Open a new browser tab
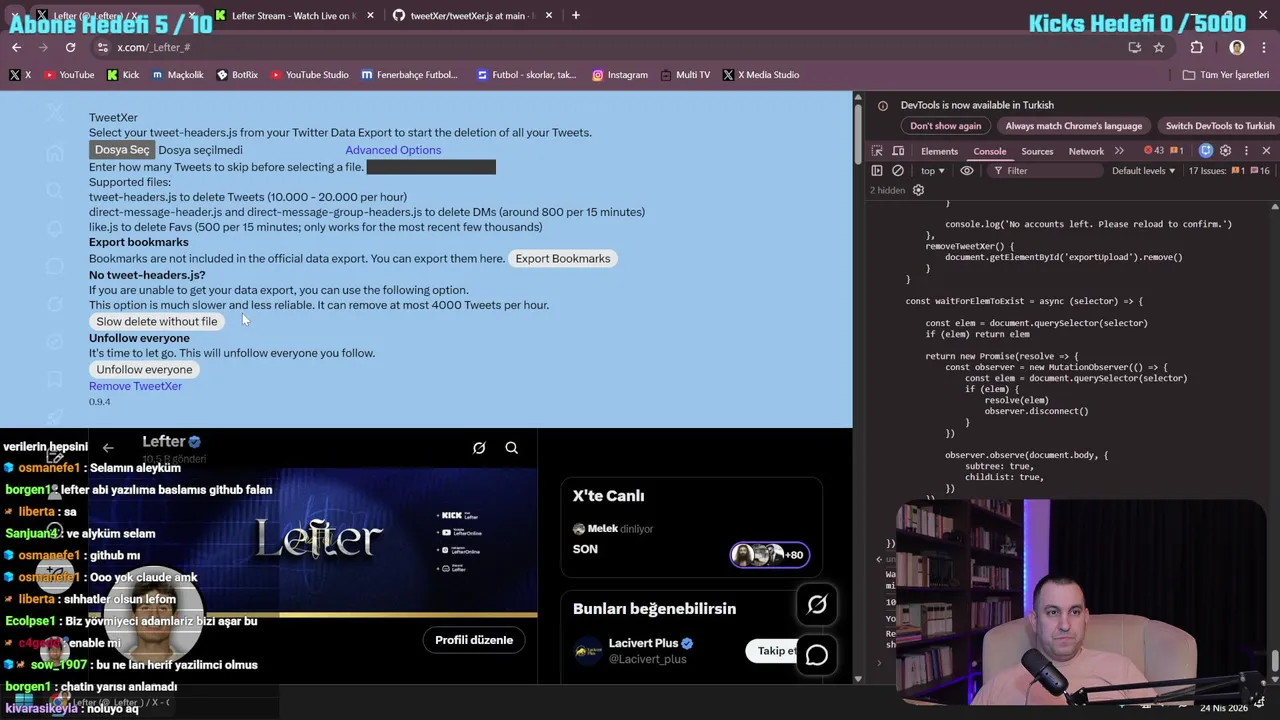Image resolution: width=1280 pixels, height=720 pixels. click(576, 15)
